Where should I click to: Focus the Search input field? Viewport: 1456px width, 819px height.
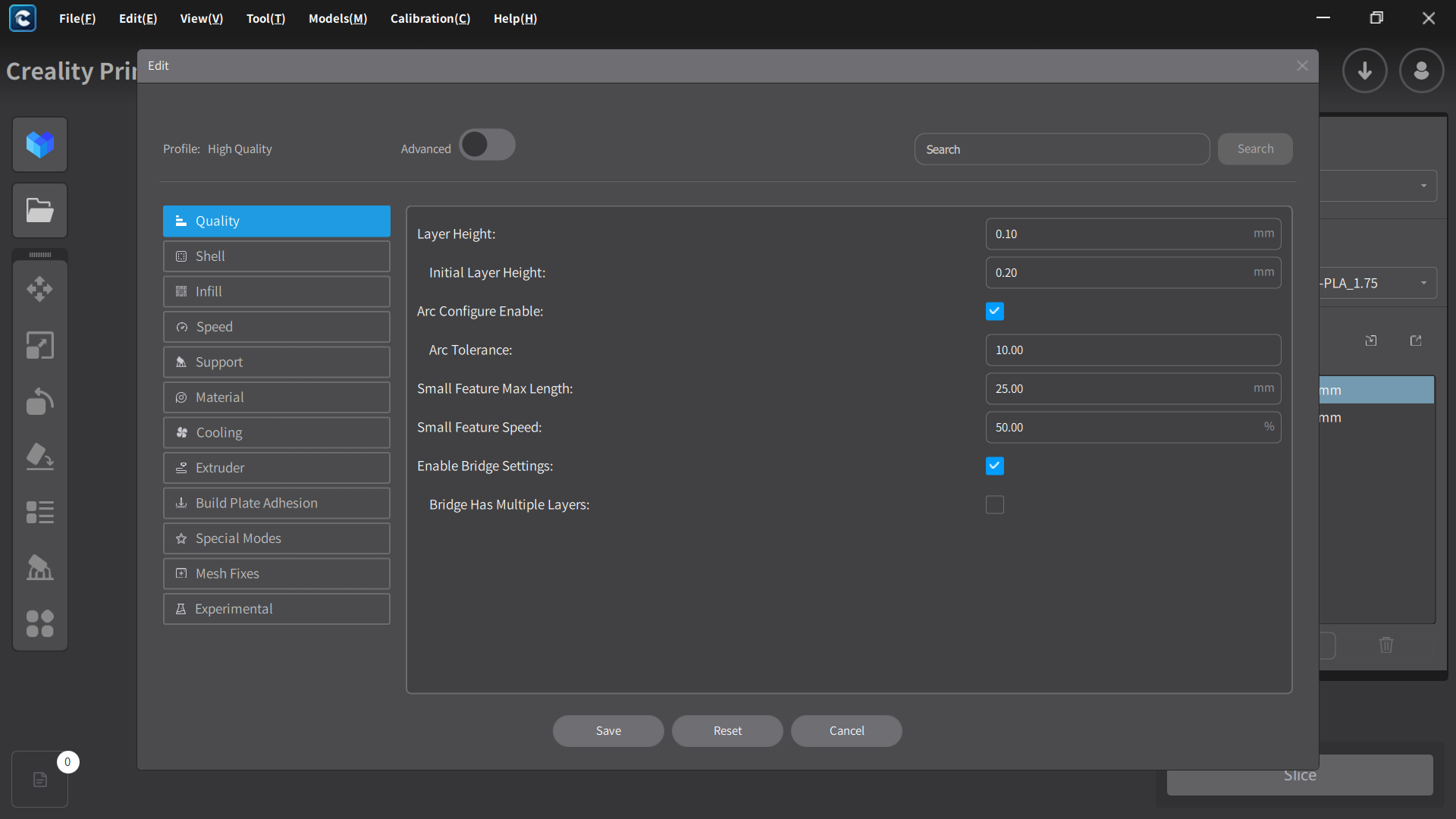click(x=1062, y=149)
